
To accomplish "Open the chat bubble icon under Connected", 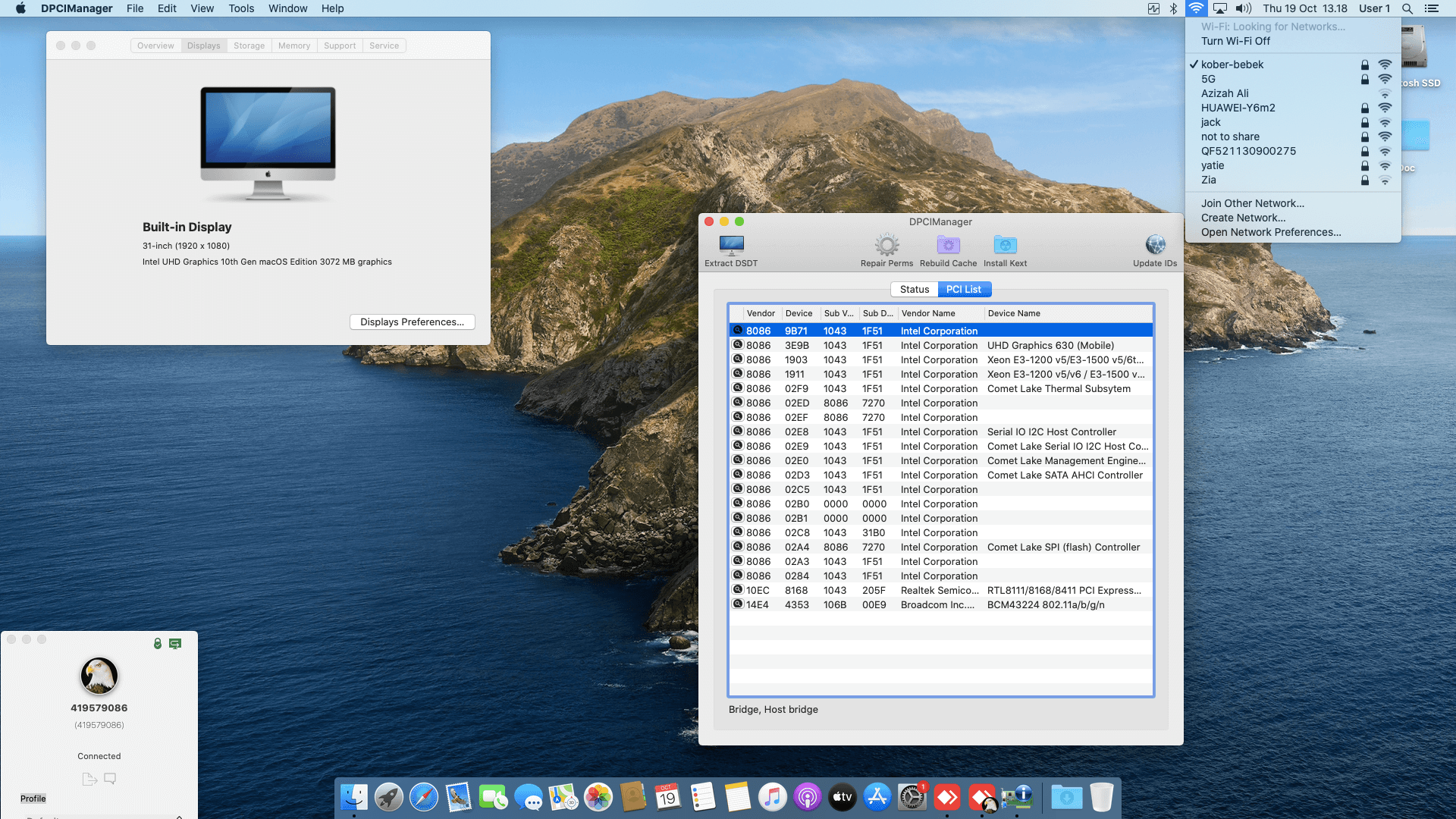I will (x=110, y=778).
